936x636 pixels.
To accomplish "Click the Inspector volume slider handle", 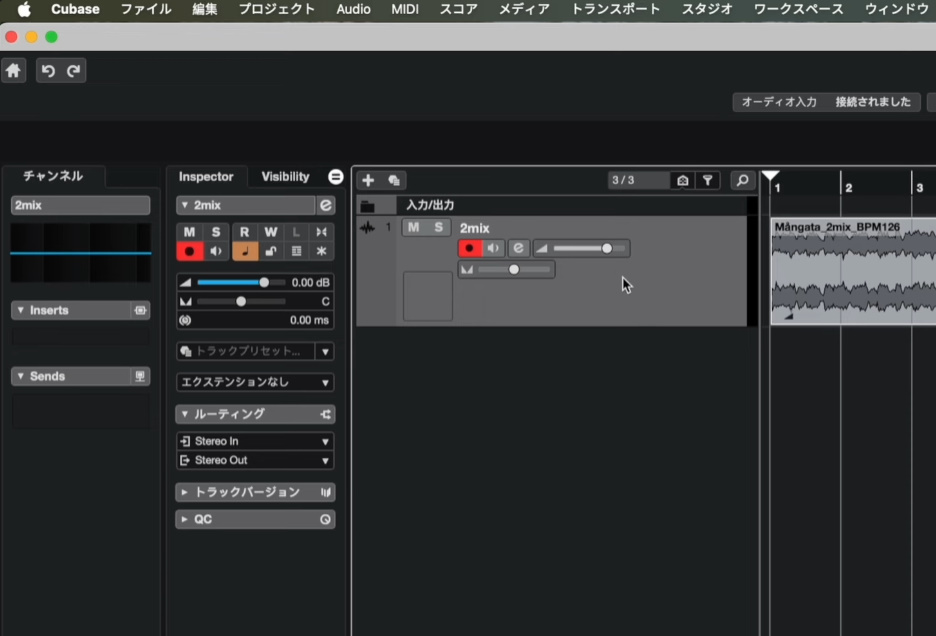I will pyautogui.click(x=264, y=283).
